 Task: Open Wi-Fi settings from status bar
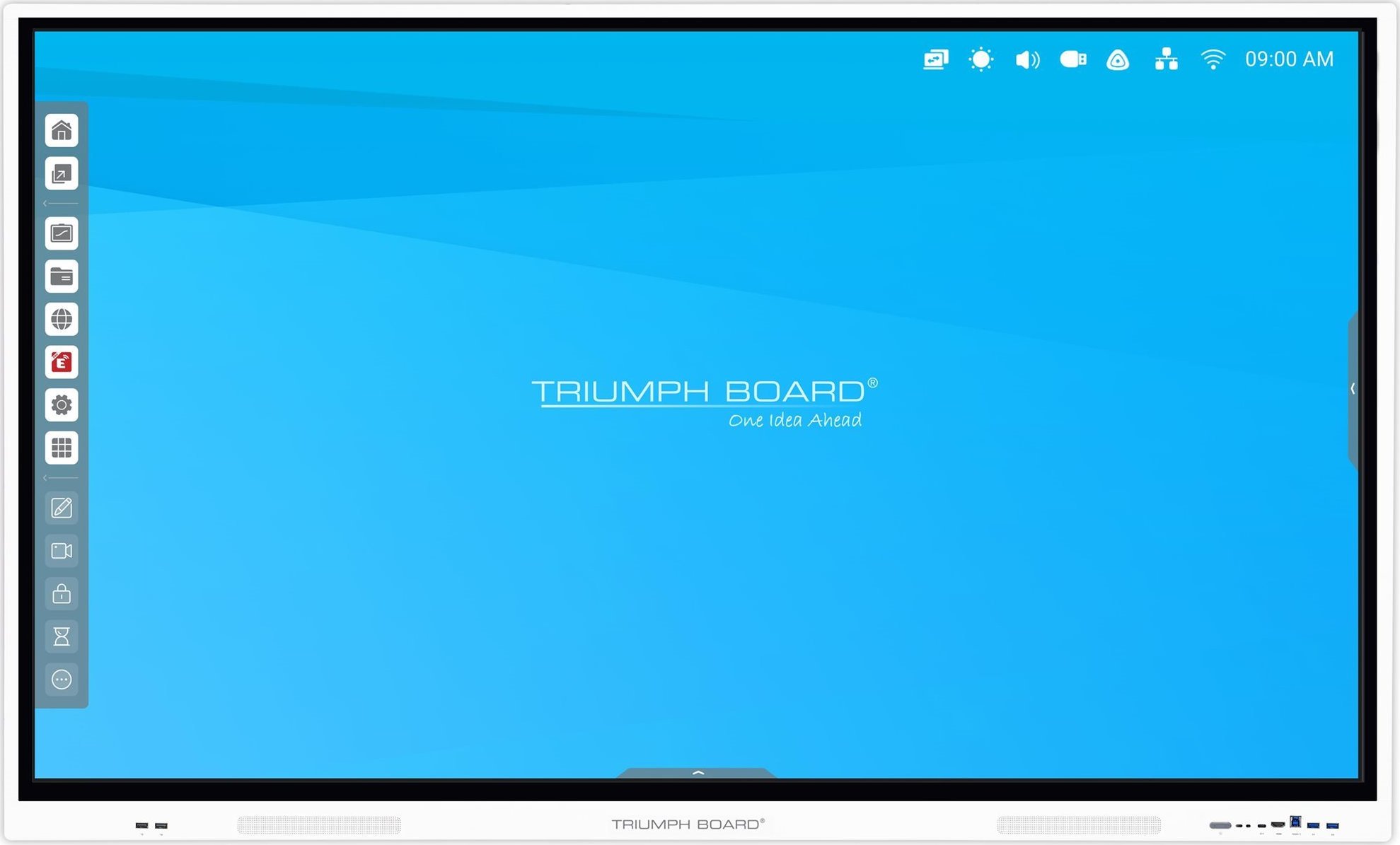tap(1213, 59)
